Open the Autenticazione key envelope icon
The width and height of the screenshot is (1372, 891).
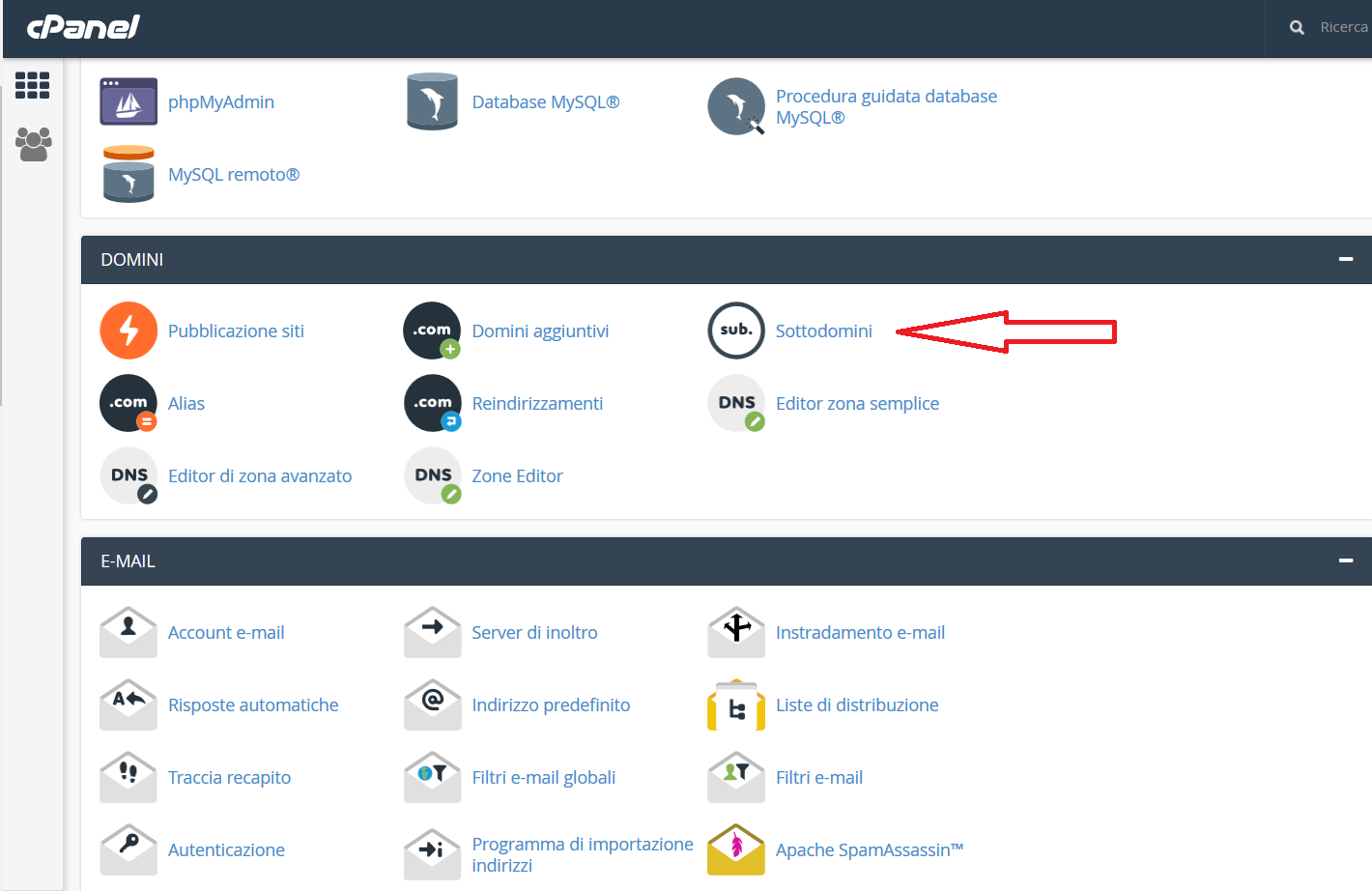click(x=129, y=849)
